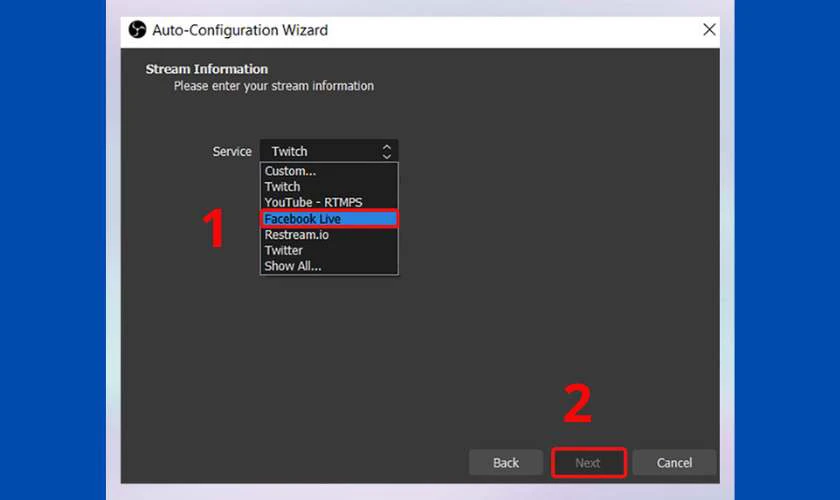The width and height of the screenshot is (840, 500).
Task: Click the 'Please enter your stream information' text
Action: pyautogui.click(x=274, y=86)
